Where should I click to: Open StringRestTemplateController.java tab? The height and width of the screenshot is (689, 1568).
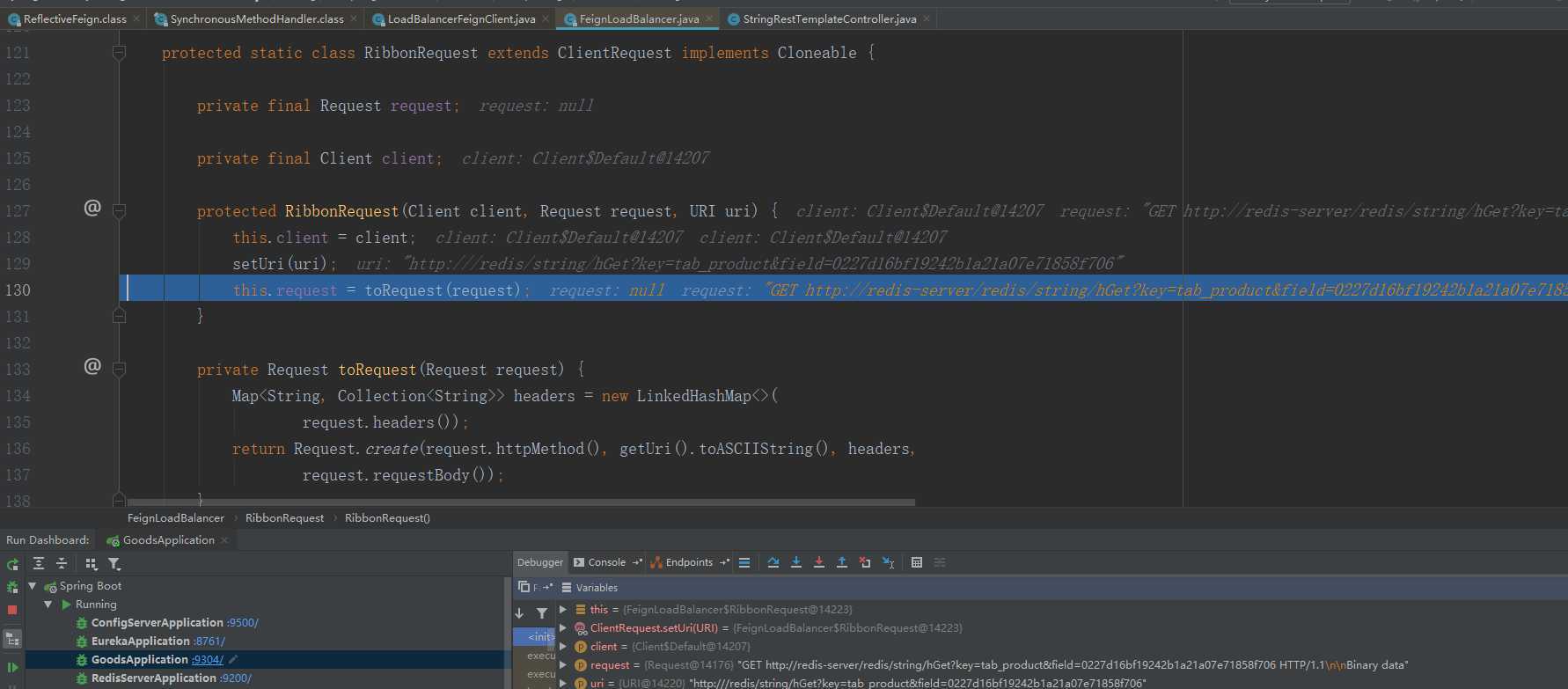[x=829, y=18]
